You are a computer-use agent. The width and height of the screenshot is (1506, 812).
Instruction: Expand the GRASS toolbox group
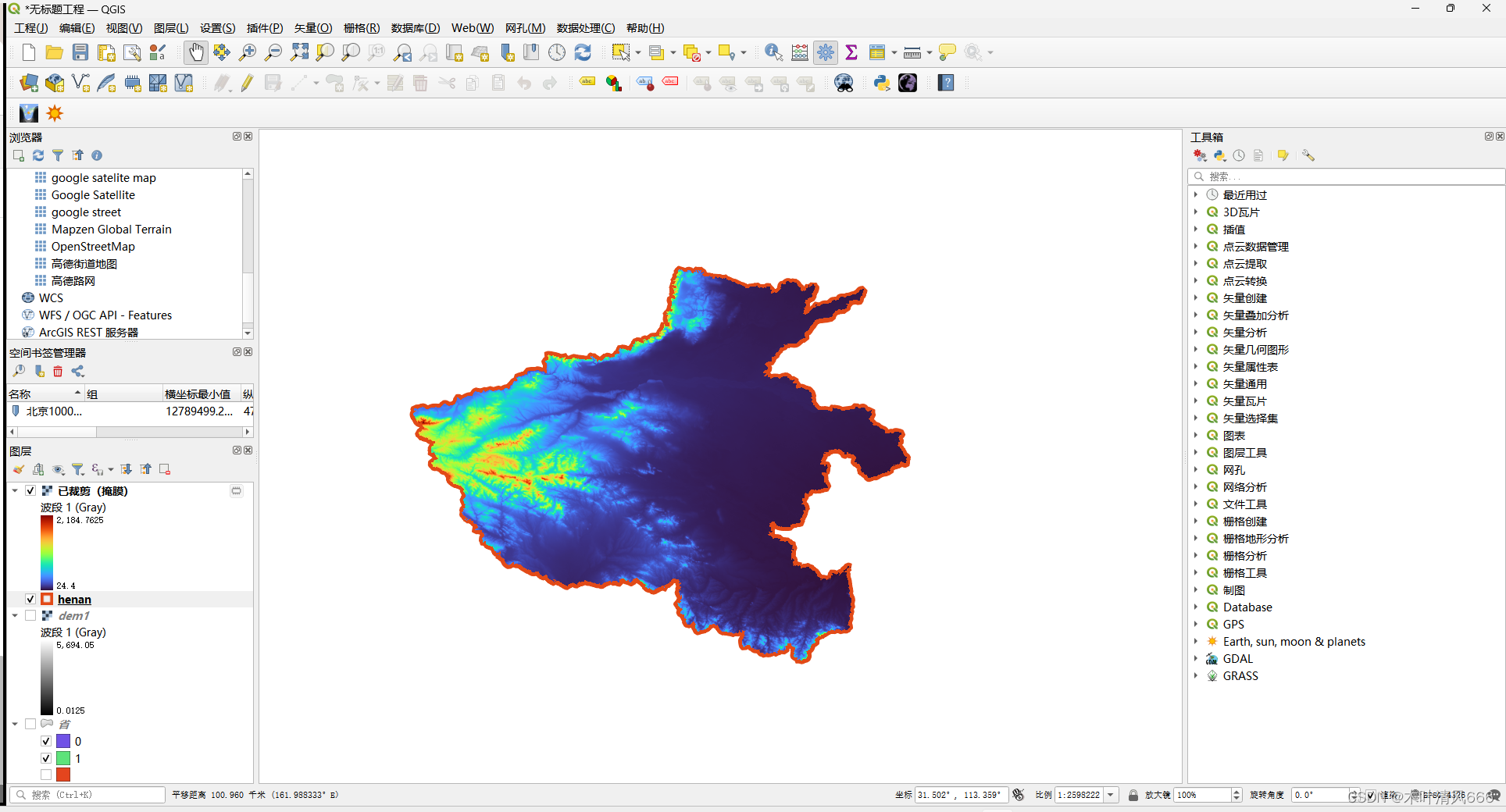tap(1195, 675)
